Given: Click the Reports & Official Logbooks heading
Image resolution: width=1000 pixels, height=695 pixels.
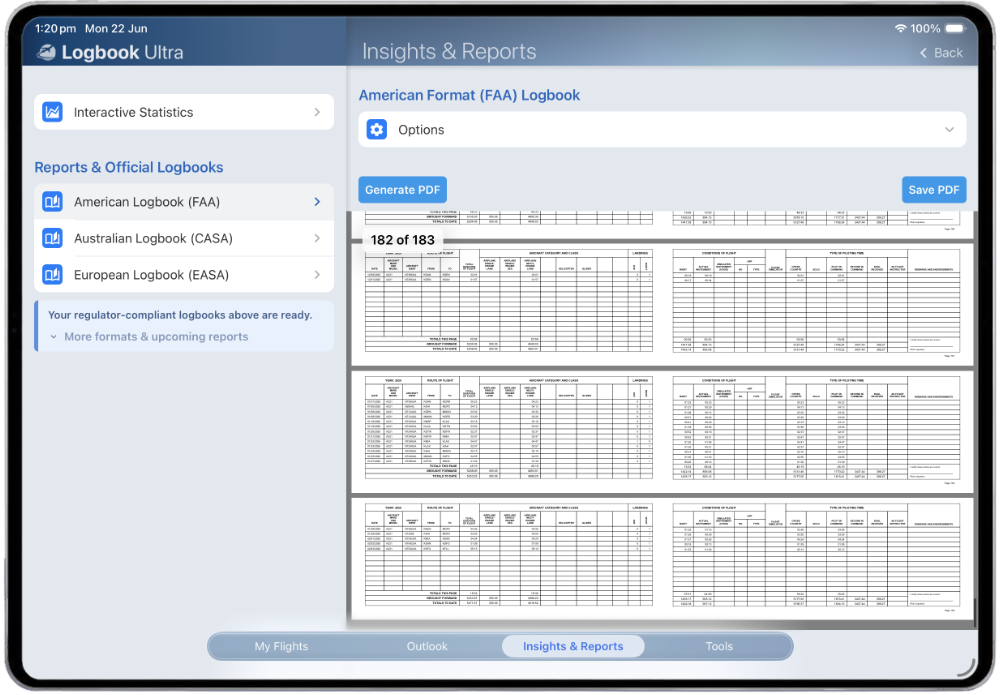Looking at the screenshot, I should tap(129, 167).
